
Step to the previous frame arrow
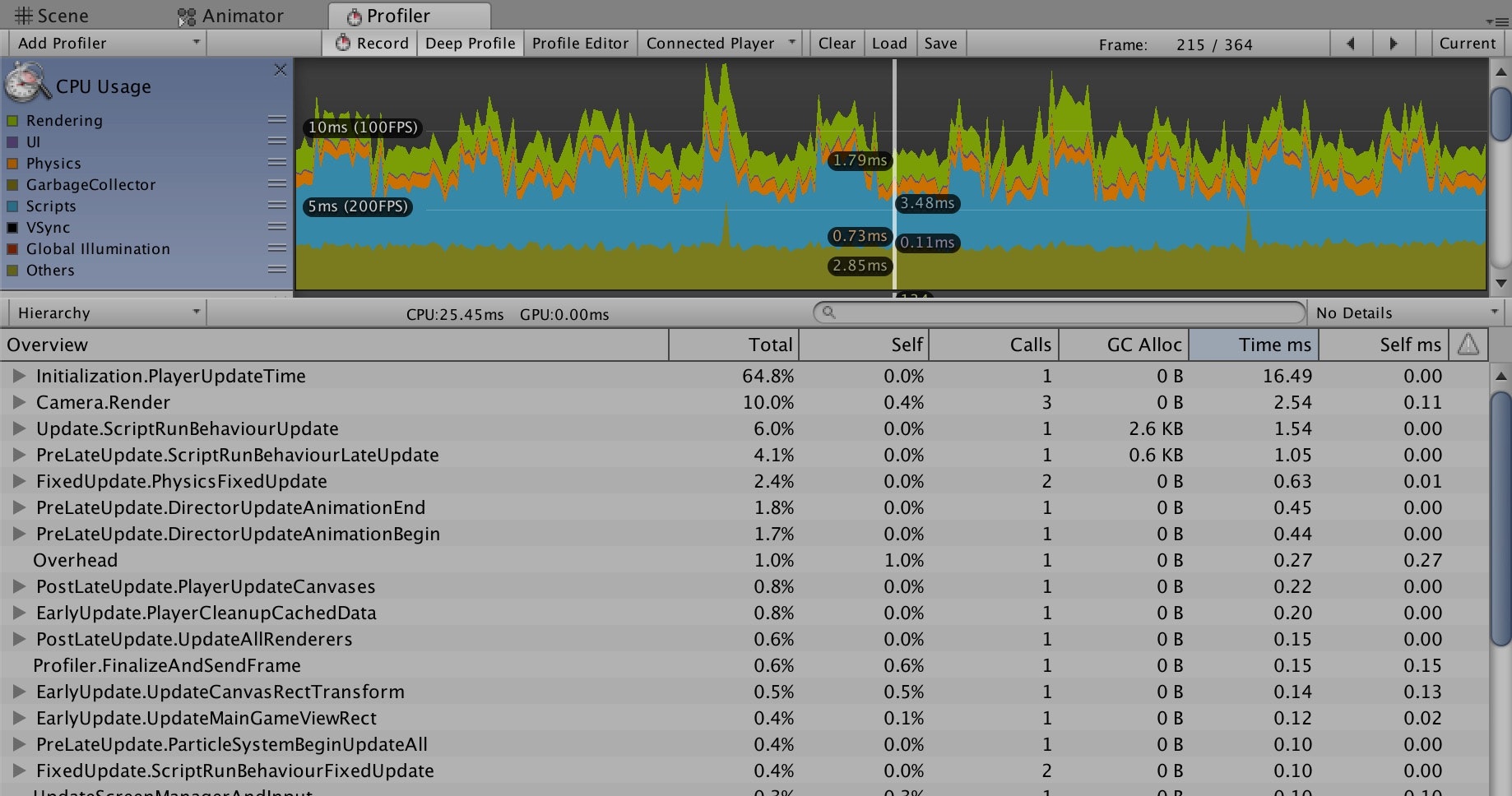click(1350, 44)
